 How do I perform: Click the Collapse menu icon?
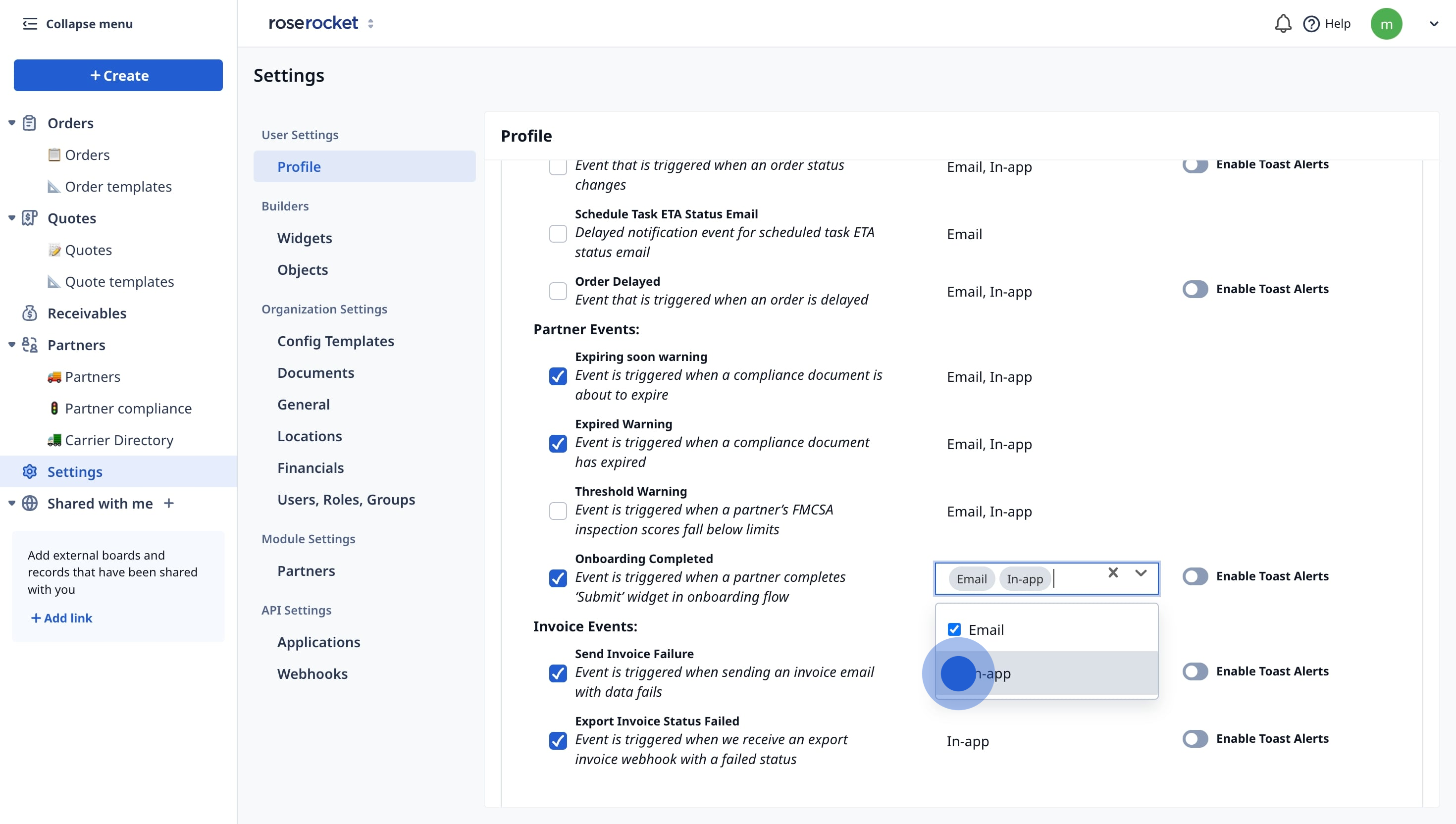(29, 24)
